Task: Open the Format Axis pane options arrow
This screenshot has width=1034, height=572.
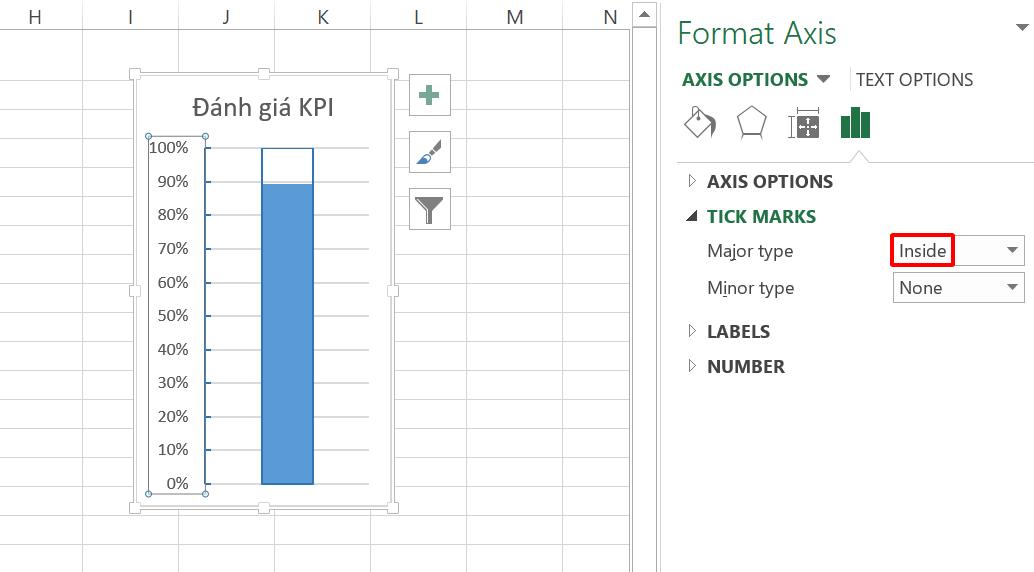Action: pos(1021,28)
